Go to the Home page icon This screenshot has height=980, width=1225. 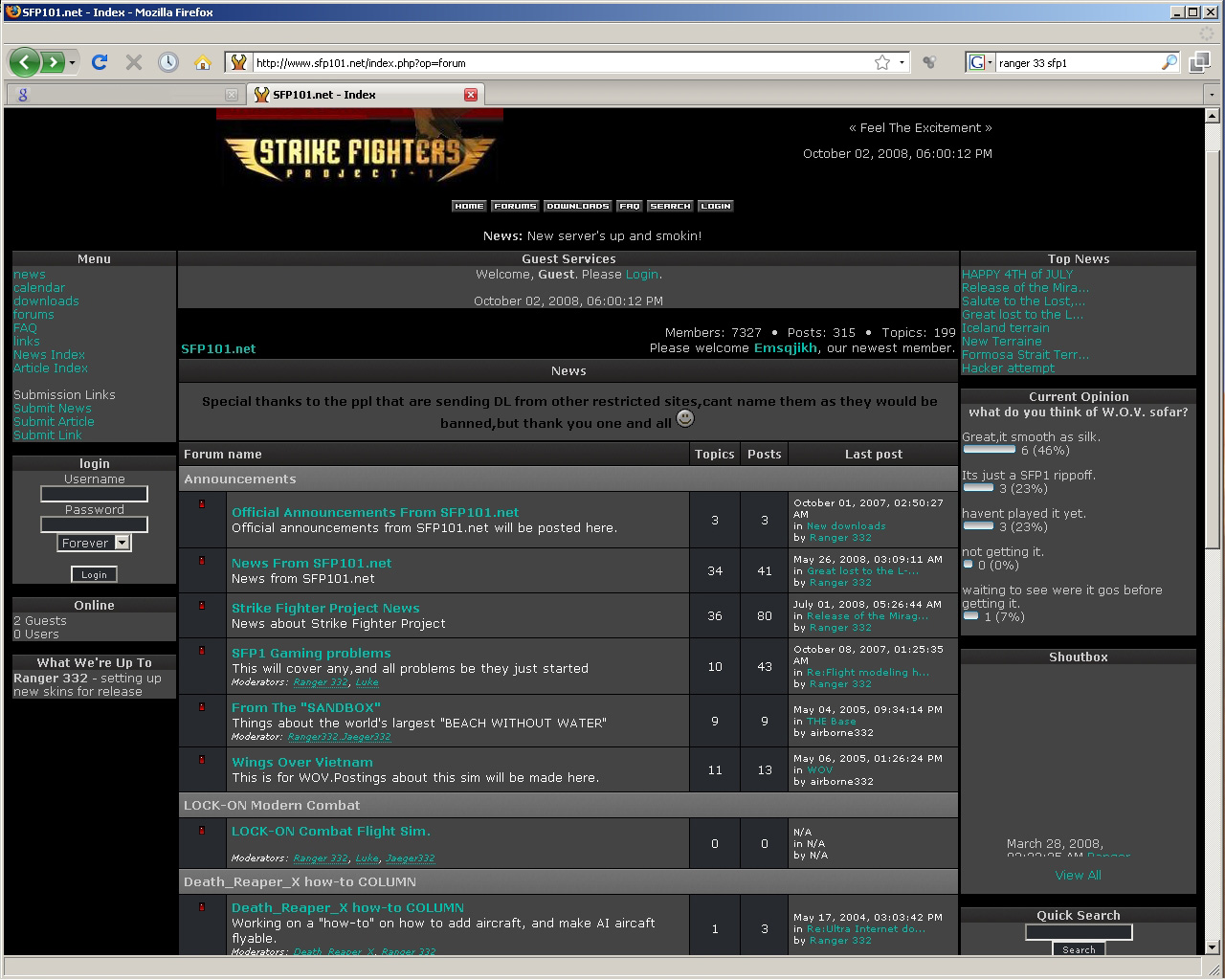[202, 62]
